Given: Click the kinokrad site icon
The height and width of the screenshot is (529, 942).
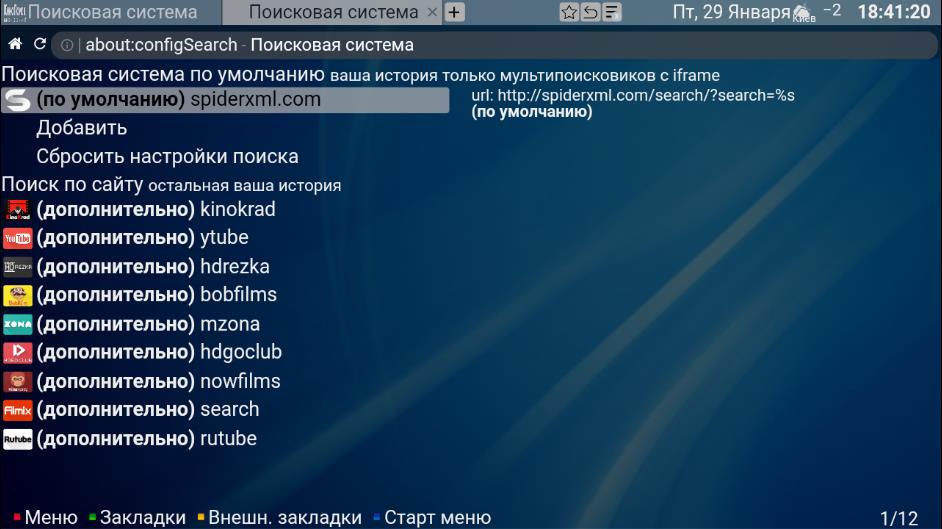Looking at the screenshot, I should tap(17, 210).
